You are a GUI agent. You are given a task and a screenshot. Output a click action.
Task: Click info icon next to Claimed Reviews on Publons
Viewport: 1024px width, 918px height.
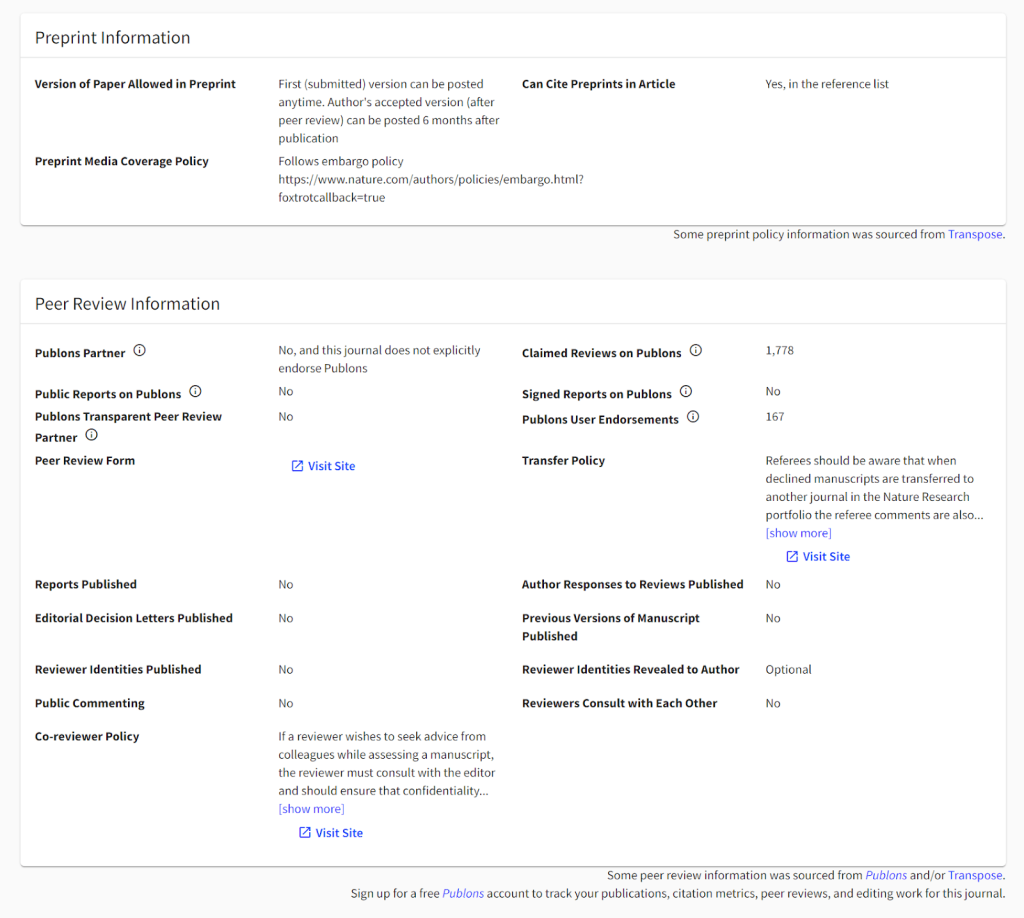[696, 351]
